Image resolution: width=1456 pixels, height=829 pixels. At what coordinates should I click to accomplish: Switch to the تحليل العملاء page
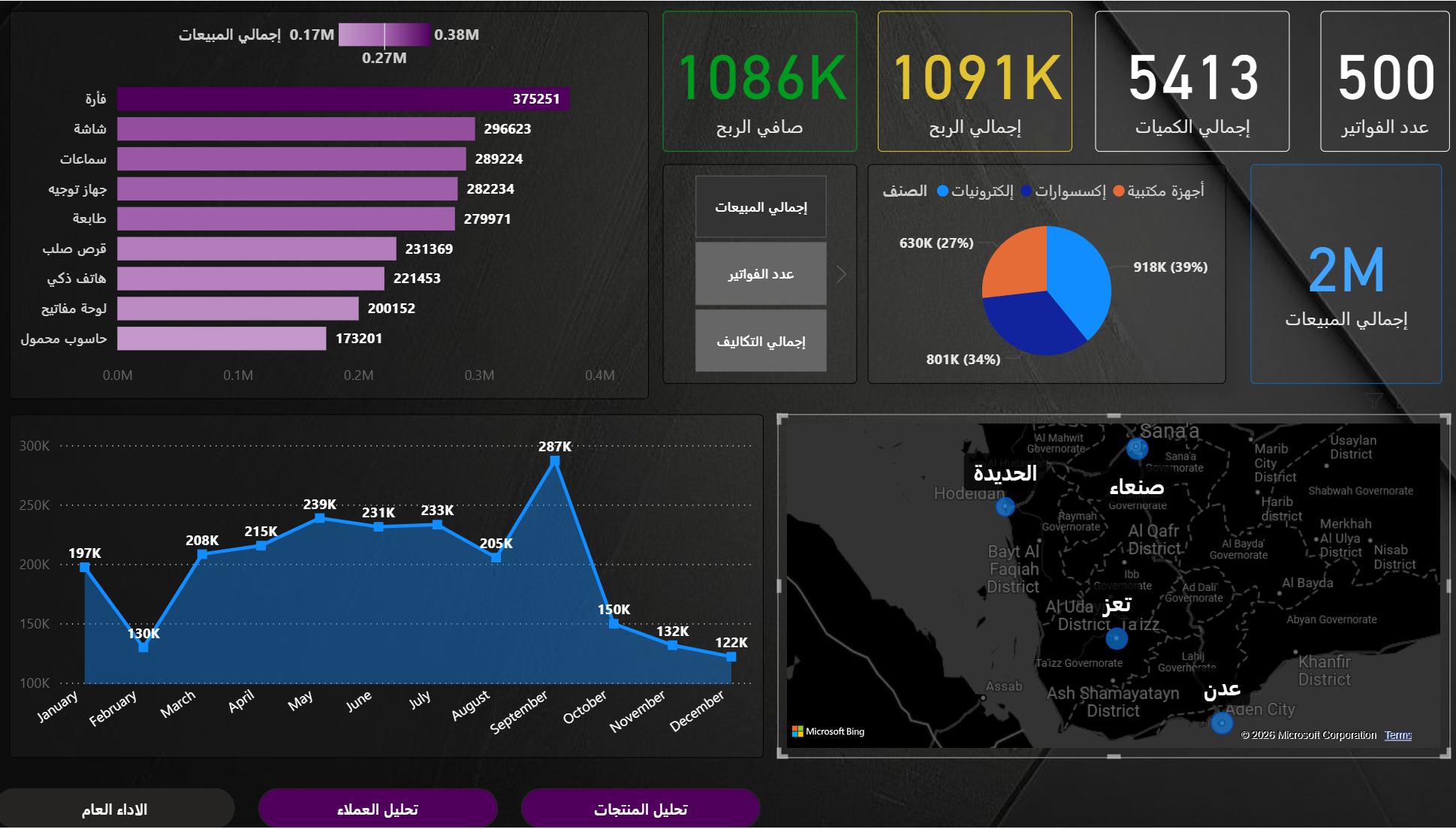(378, 809)
